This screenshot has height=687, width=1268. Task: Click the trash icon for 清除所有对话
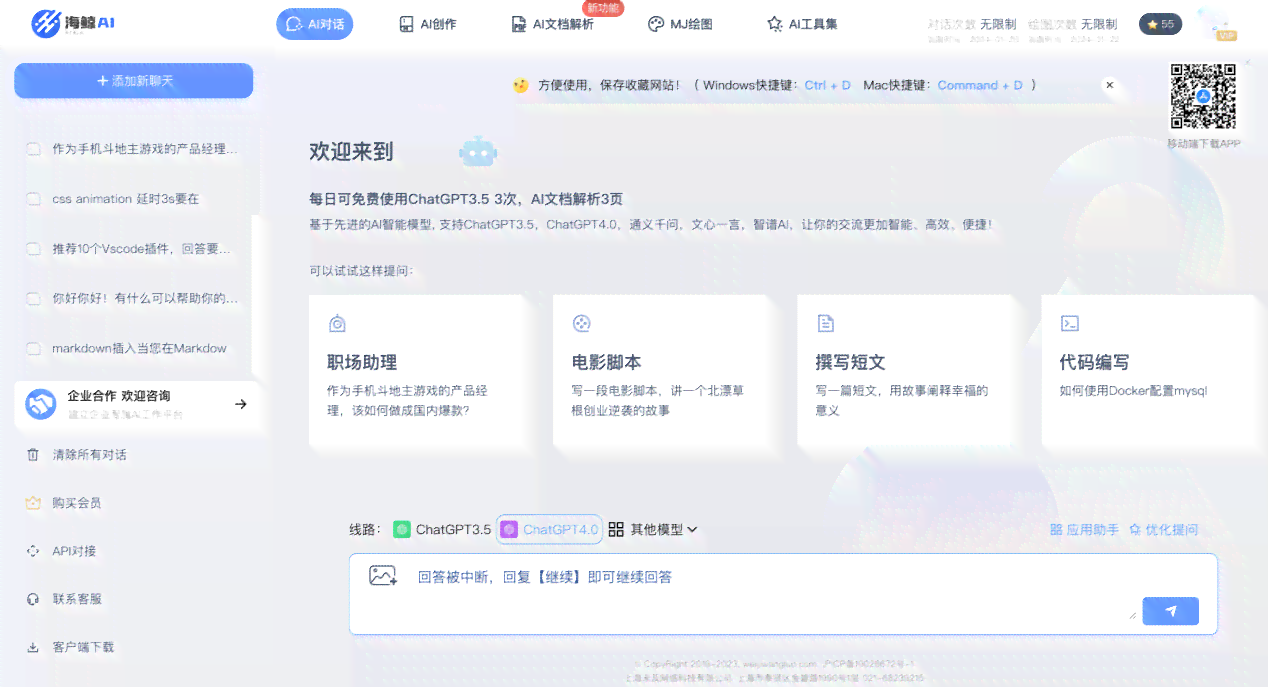click(x=33, y=455)
